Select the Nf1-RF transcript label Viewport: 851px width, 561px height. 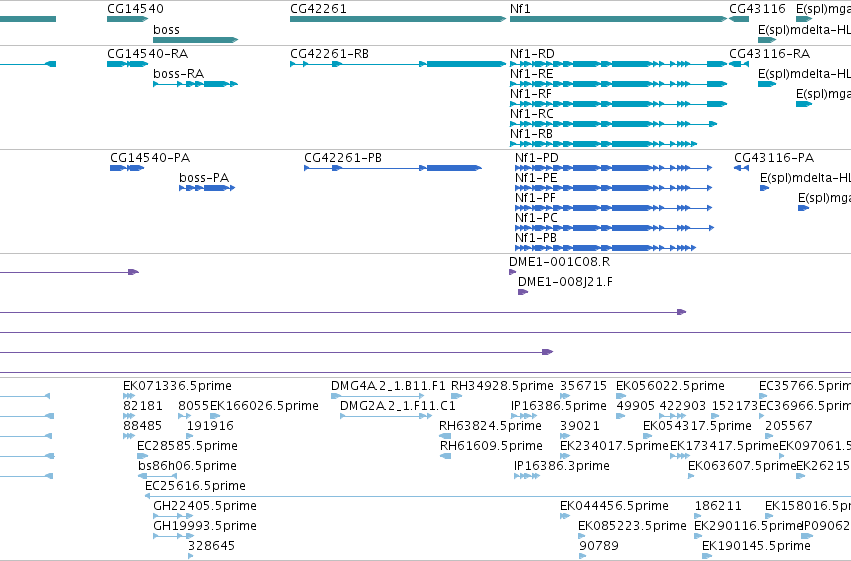coord(531,94)
